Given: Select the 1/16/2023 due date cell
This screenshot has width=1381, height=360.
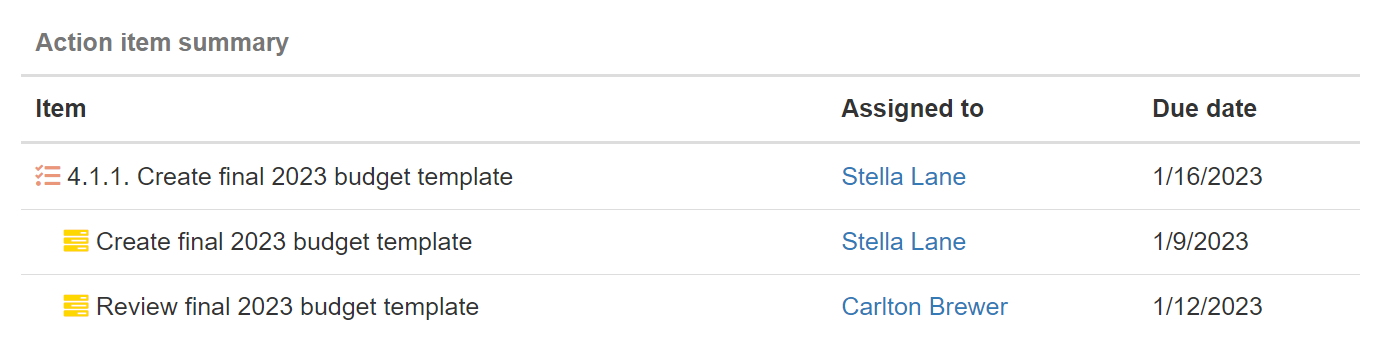Looking at the screenshot, I should pyautogui.click(x=1208, y=177).
